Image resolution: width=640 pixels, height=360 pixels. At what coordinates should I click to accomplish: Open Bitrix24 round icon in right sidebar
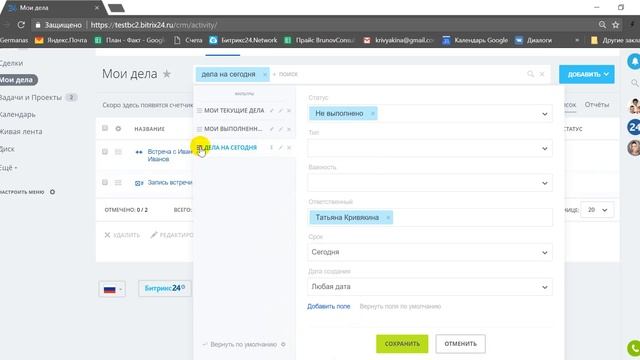[x=633, y=127]
